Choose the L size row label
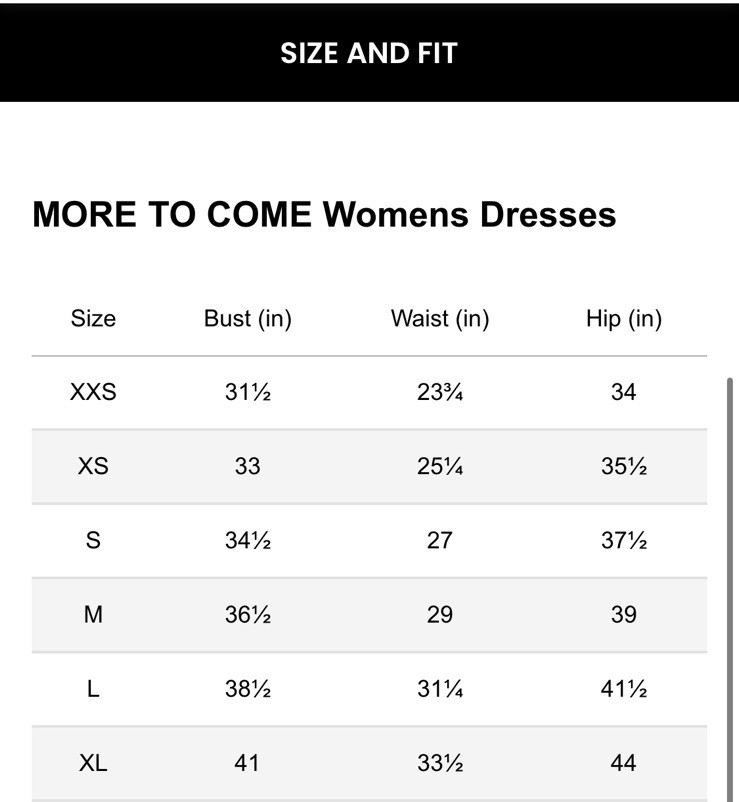The image size is (739, 802). [x=93, y=688]
